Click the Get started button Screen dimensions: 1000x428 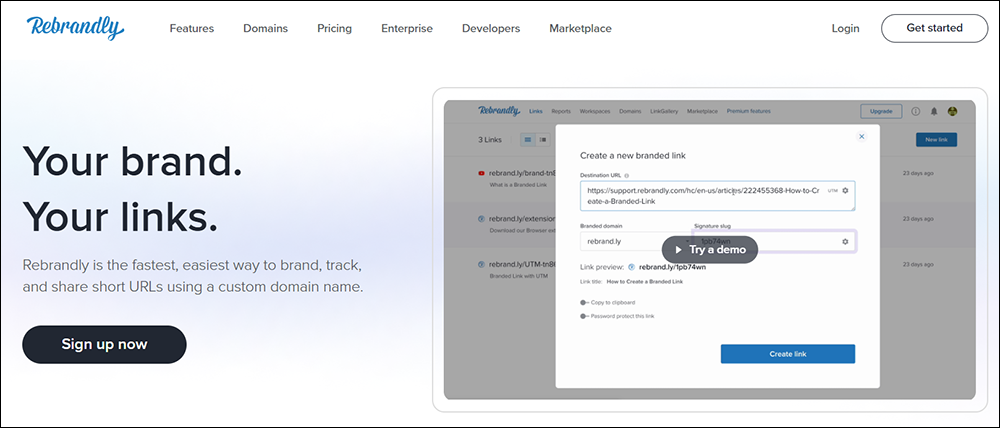tap(934, 28)
